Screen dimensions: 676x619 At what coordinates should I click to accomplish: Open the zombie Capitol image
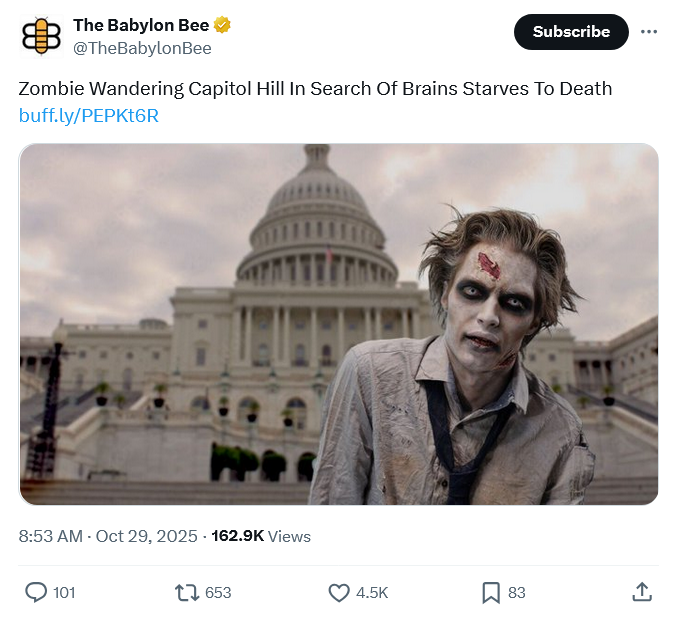pos(339,324)
